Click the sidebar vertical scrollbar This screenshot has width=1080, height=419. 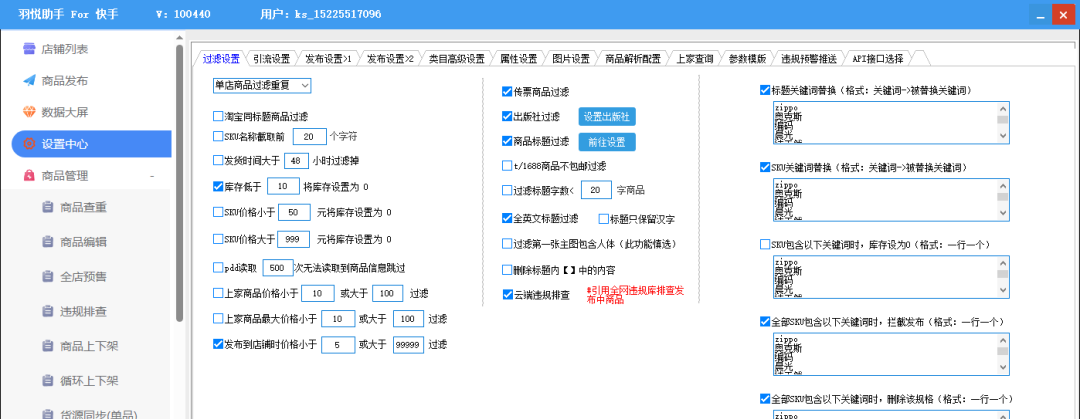(x=180, y=183)
